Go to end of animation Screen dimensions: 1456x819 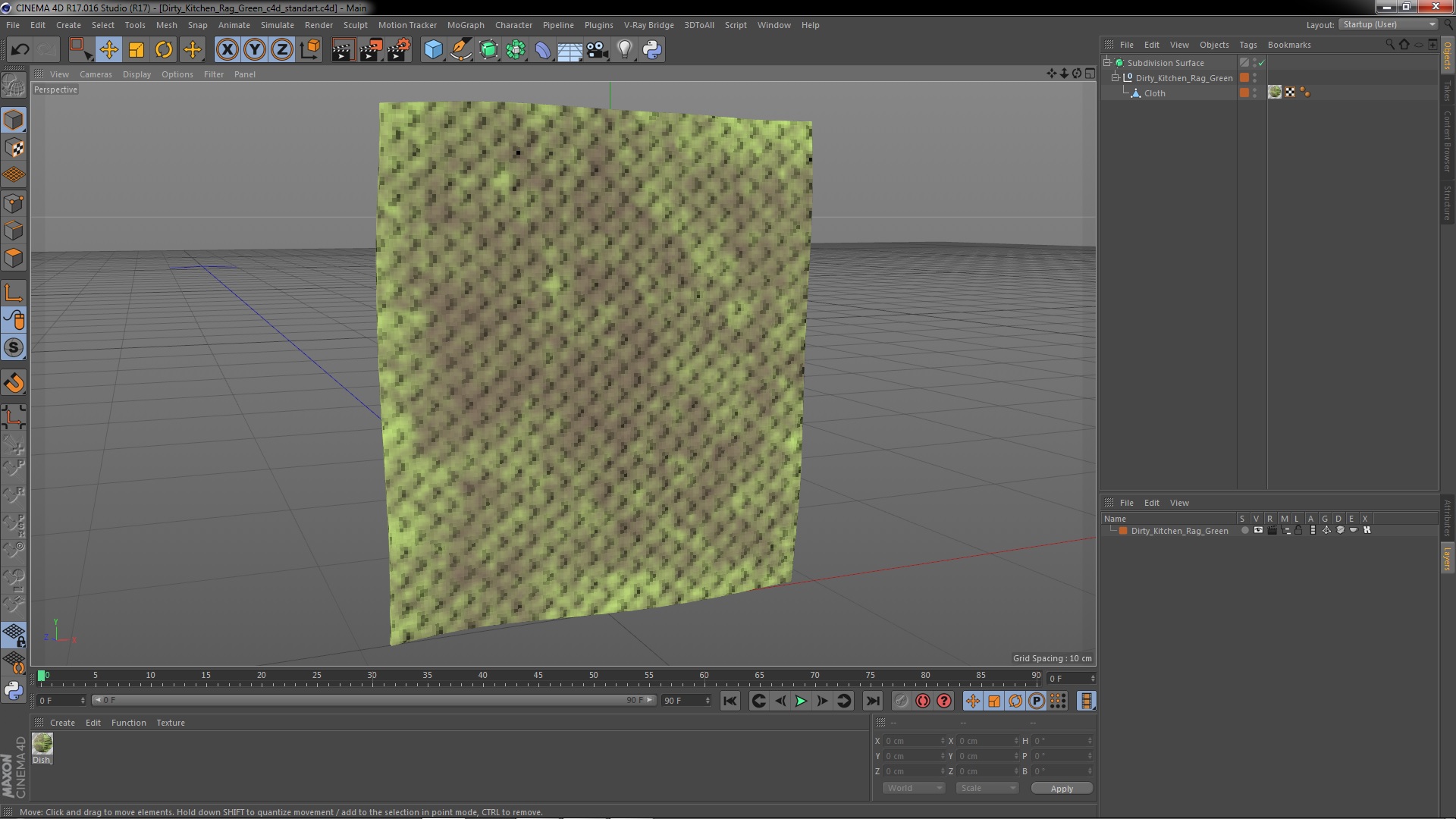tap(873, 701)
